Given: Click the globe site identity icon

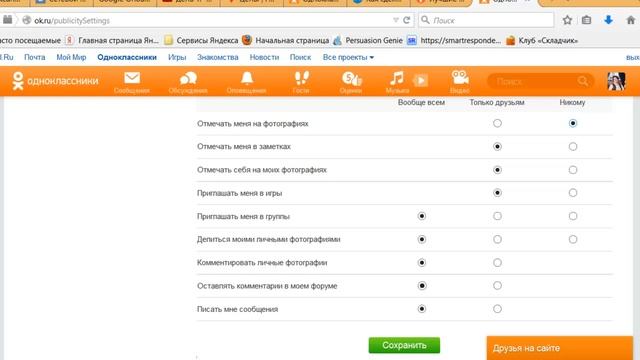Looking at the screenshot, I should 27,20.
